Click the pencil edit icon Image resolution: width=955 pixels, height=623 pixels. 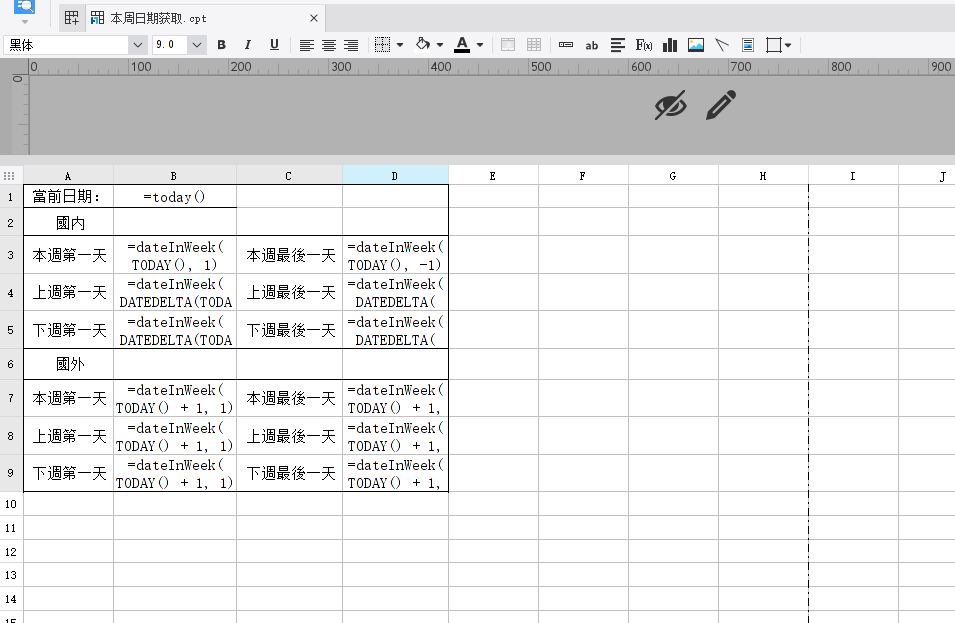721,105
